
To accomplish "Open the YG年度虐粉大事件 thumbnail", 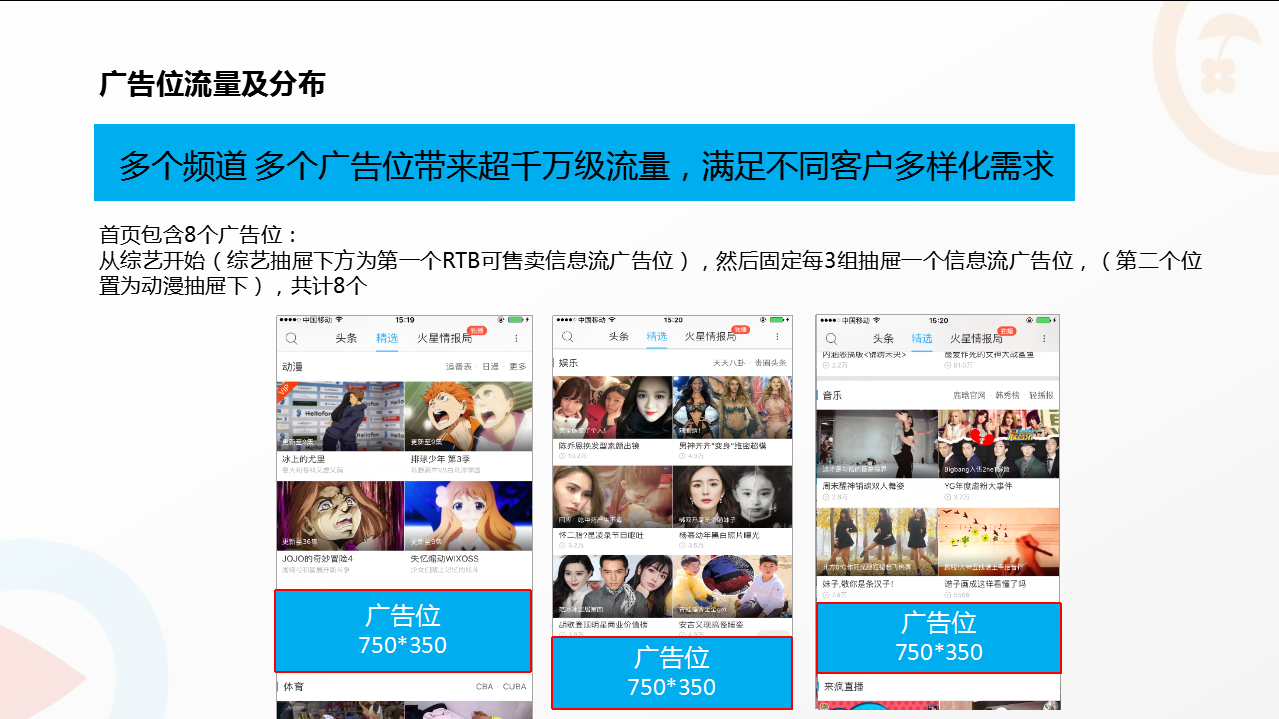I will tap(999, 443).
